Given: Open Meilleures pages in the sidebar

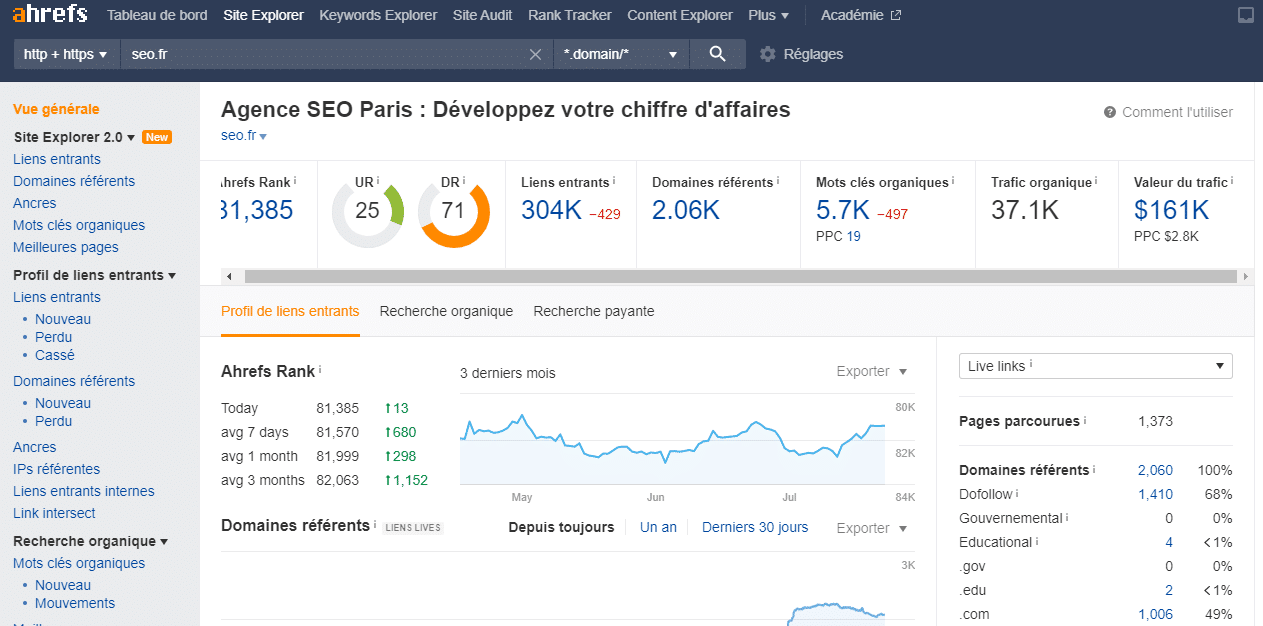Looking at the screenshot, I should [x=66, y=247].
